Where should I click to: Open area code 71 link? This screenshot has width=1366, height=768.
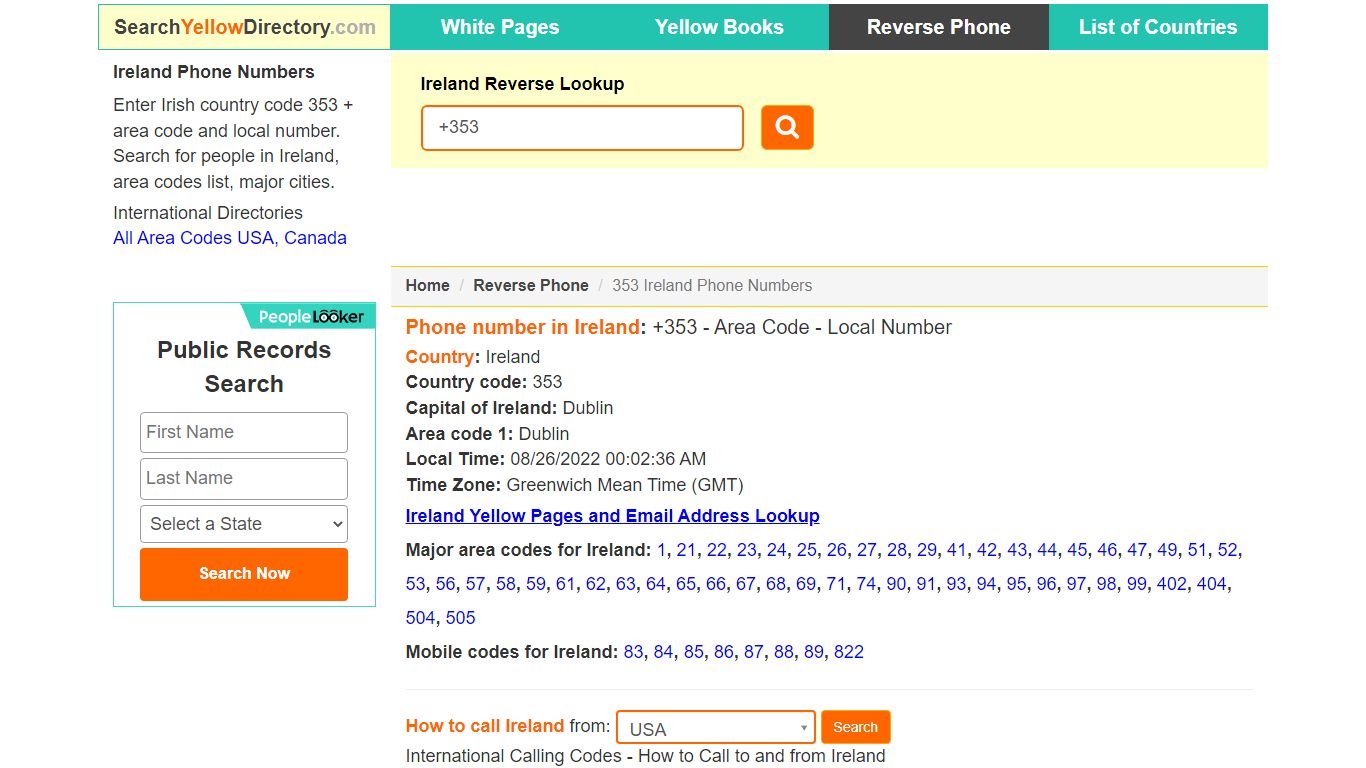(x=835, y=584)
